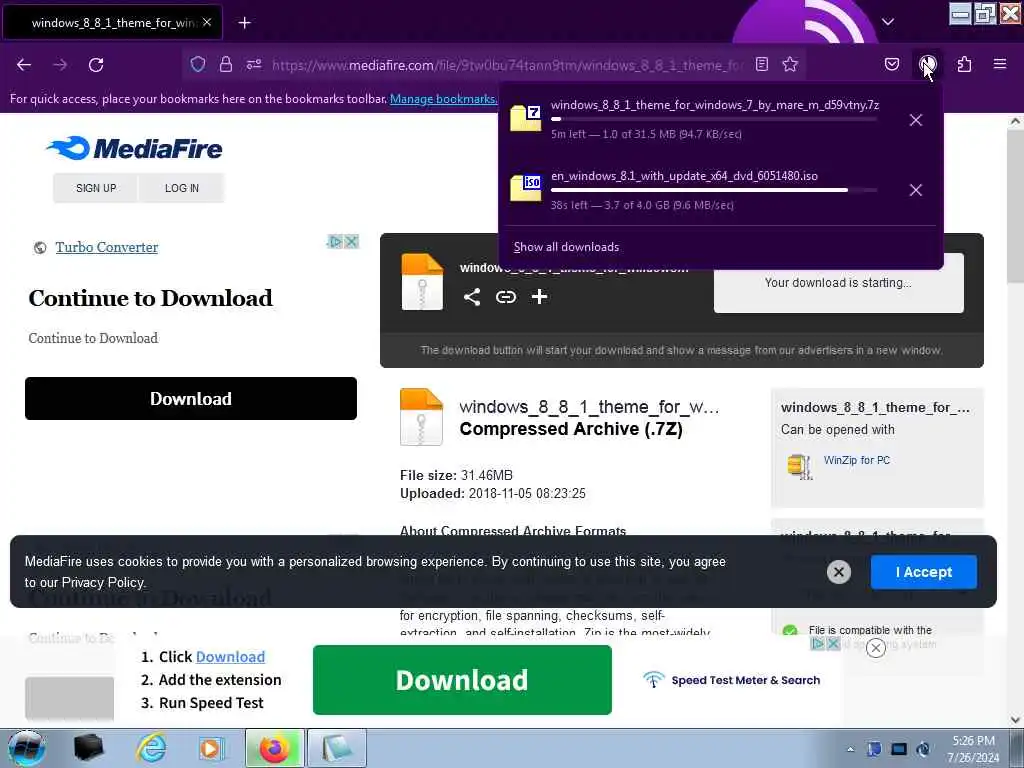Click the page vertical scrollbar thumb

(1016, 206)
